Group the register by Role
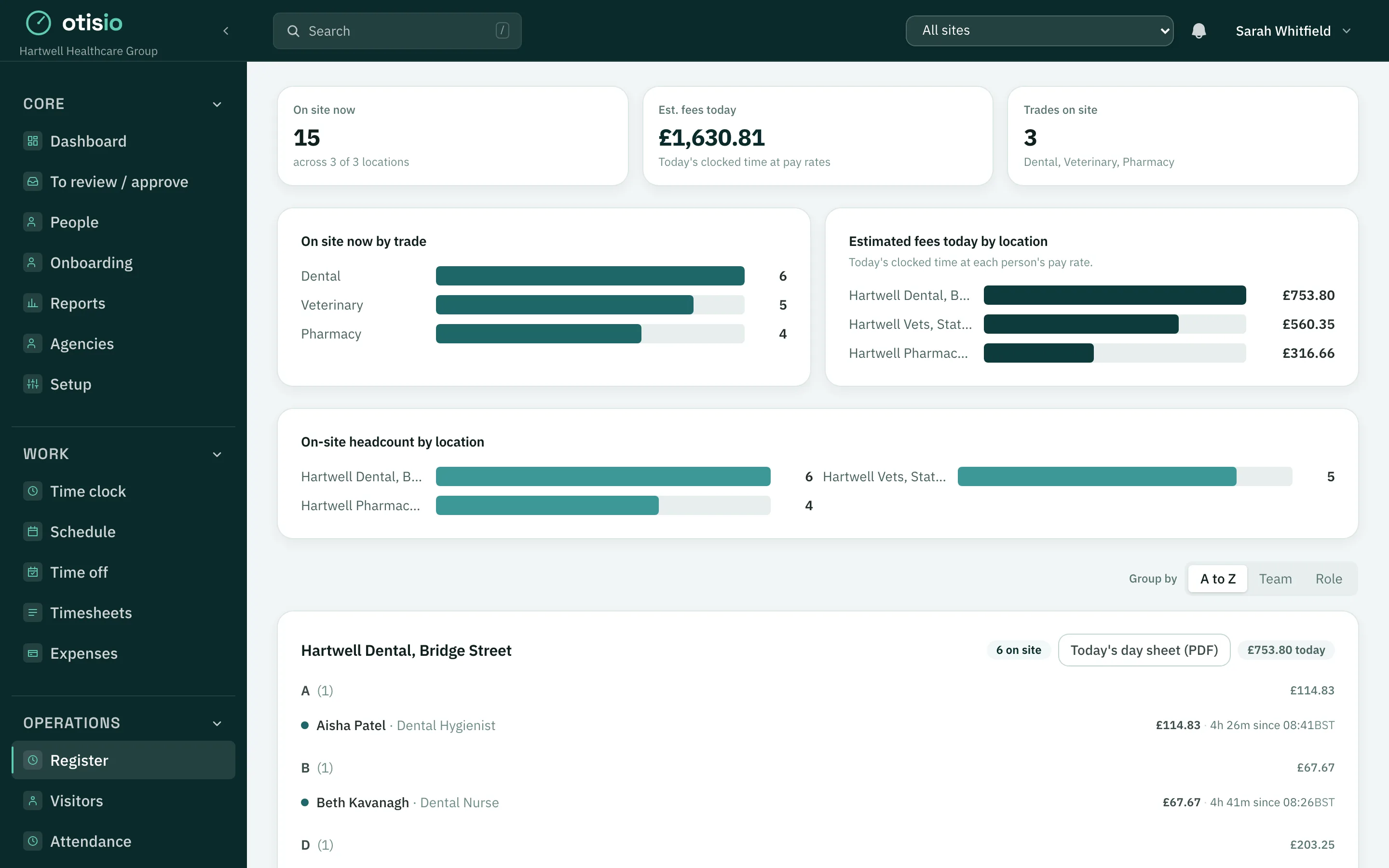Screen dimensions: 1389x868 (x=1329, y=579)
